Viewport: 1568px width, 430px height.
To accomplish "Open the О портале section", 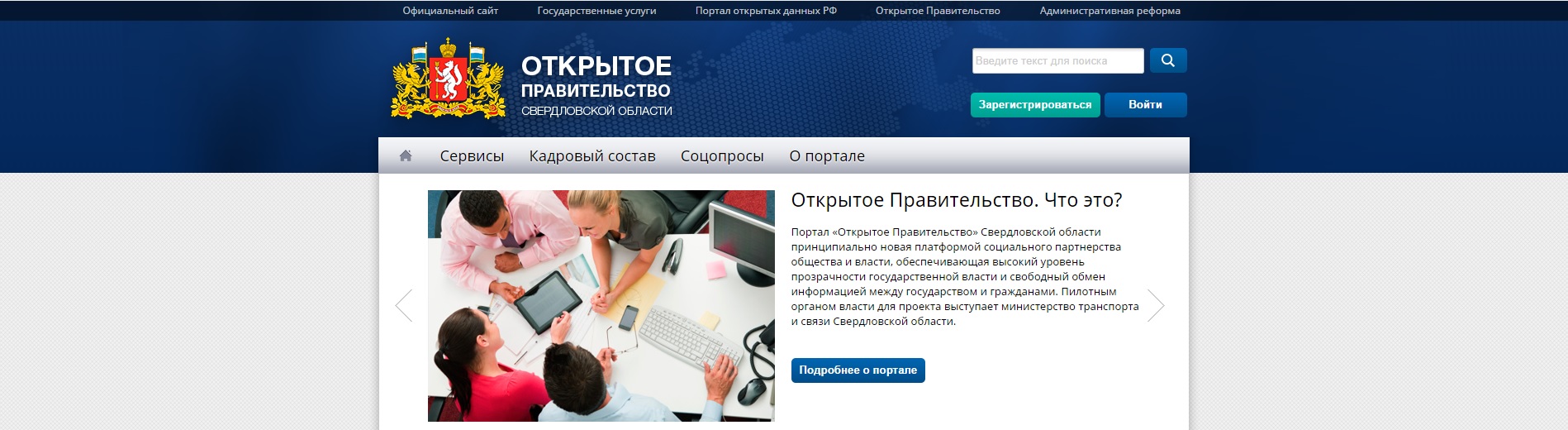I will (826, 156).
